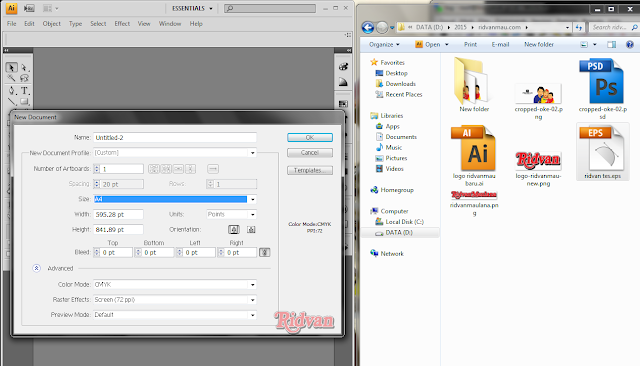Click E-mail in Explorer toolbar
The height and width of the screenshot is (366, 640).
coord(500,44)
